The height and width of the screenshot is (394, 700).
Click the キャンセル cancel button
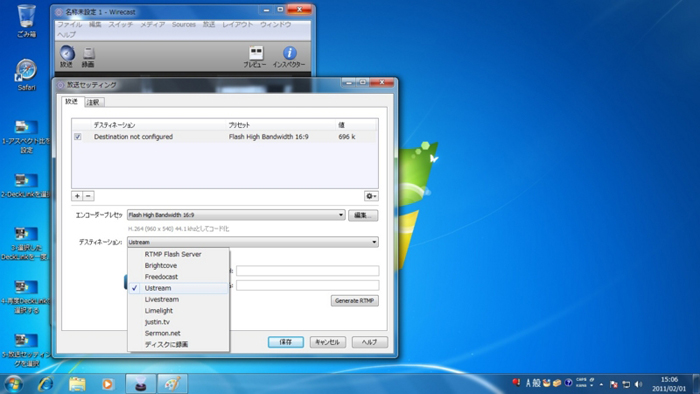(x=327, y=342)
